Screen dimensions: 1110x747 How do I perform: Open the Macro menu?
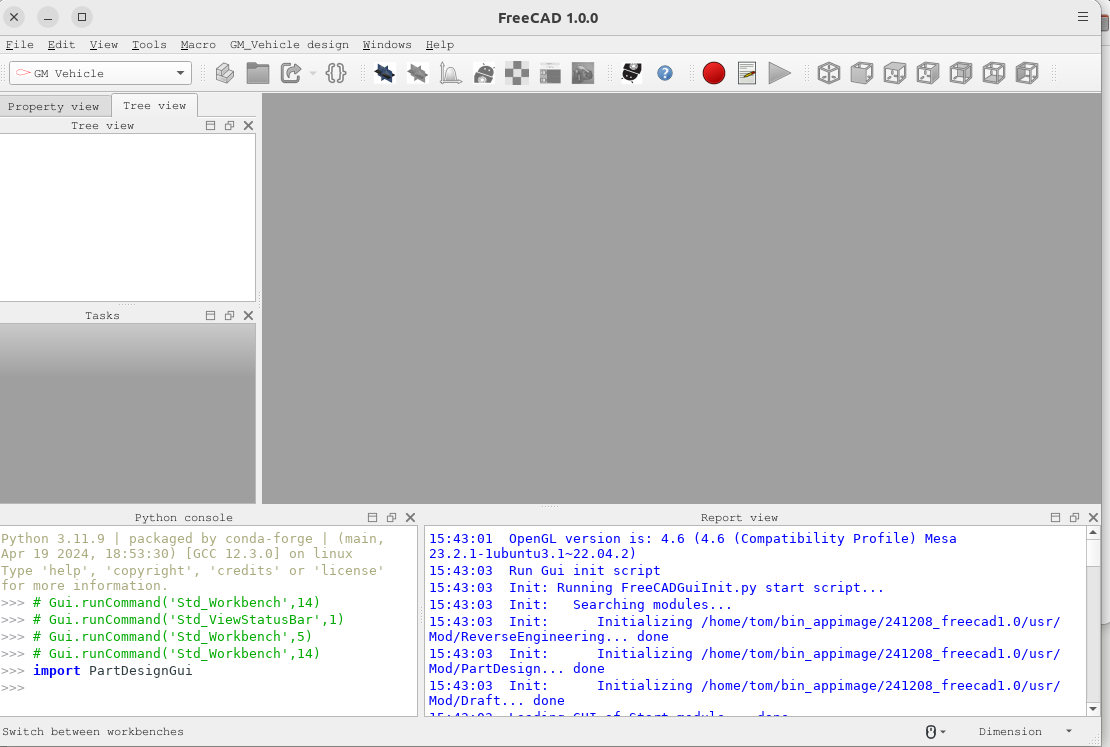pos(198,45)
